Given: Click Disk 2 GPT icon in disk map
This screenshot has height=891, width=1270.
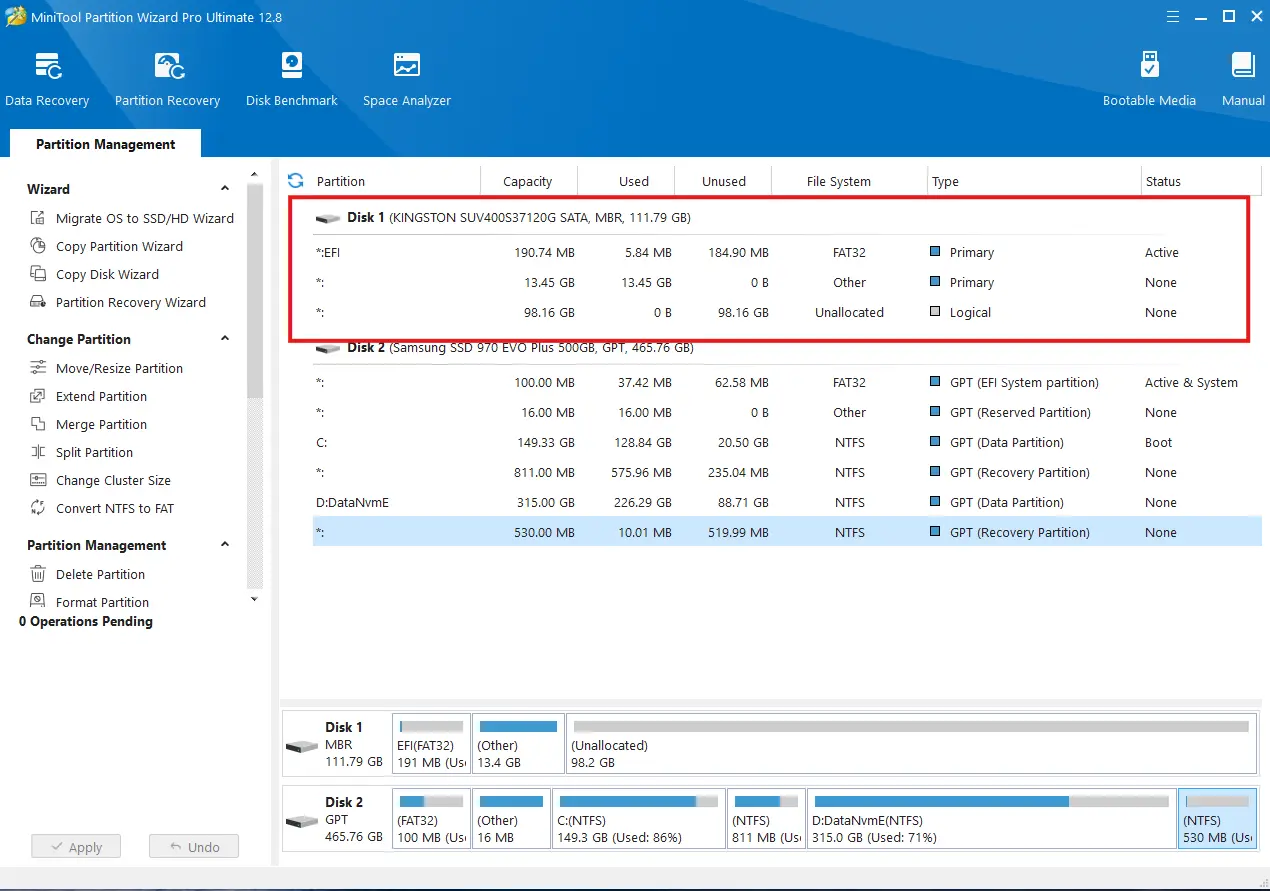Looking at the screenshot, I should pos(302,821).
